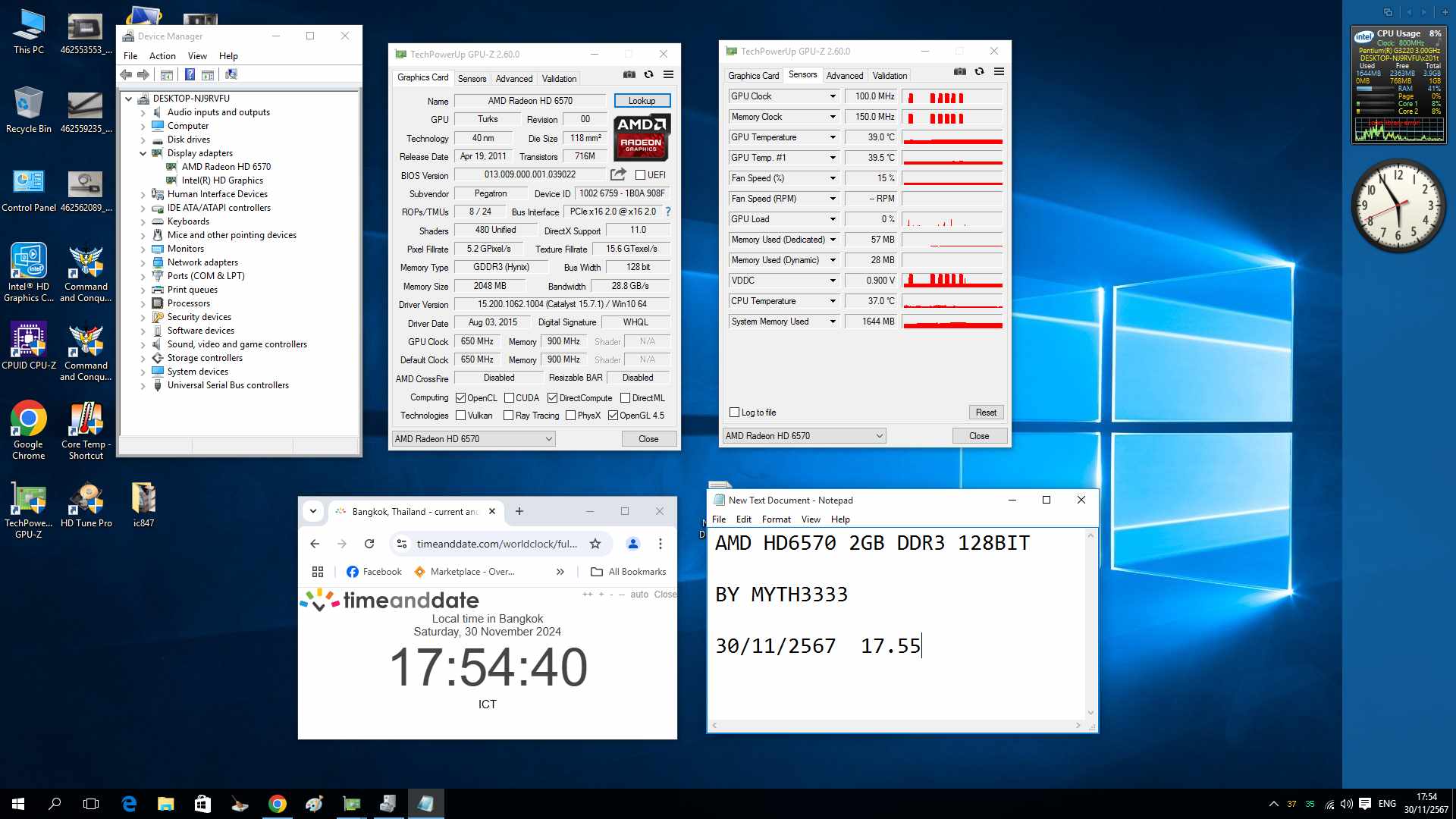This screenshot has height=819, width=1456.
Task: Toggle PhysX checkbox
Action: point(570,416)
